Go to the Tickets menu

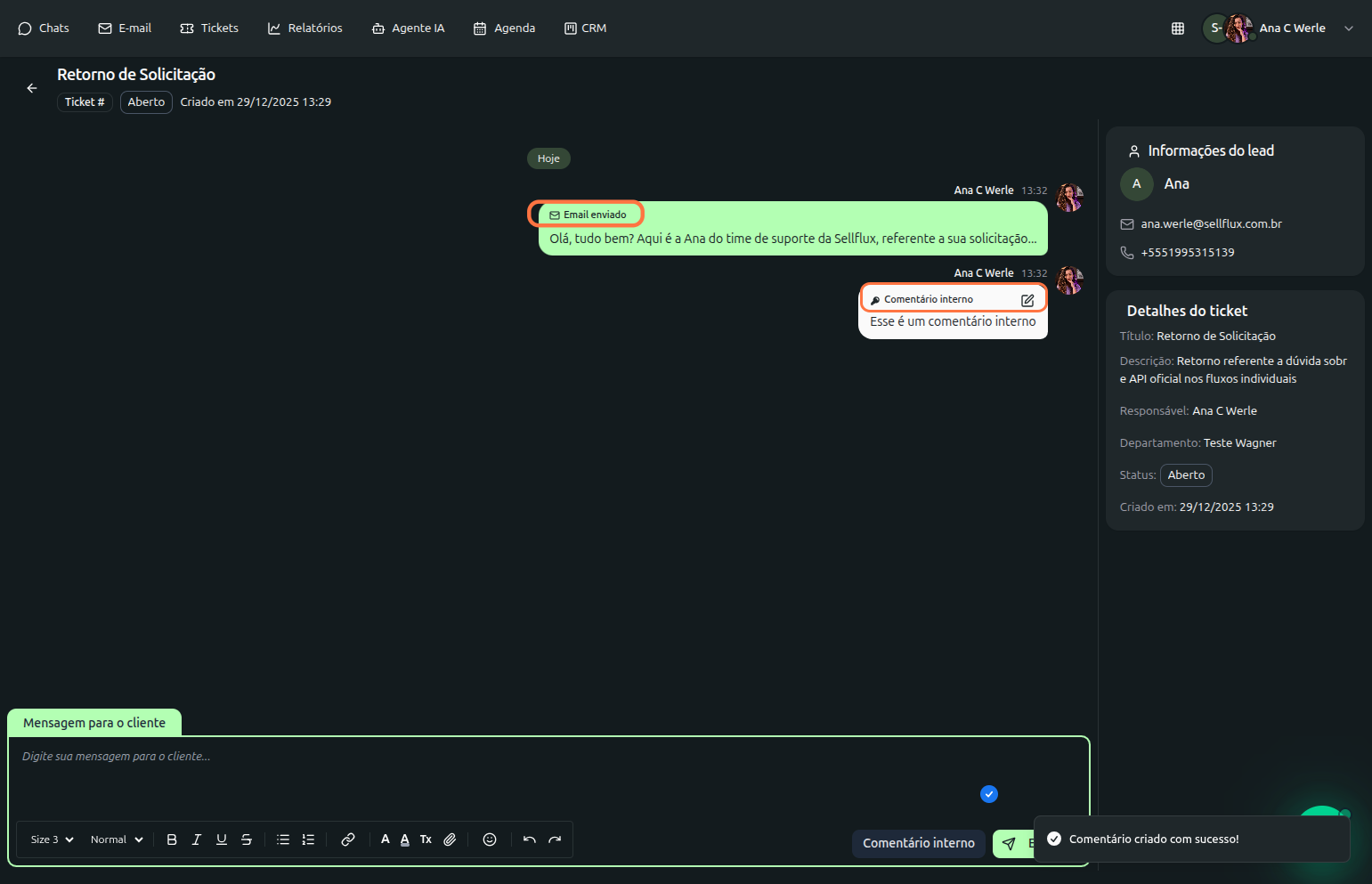[x=209, y=28]
